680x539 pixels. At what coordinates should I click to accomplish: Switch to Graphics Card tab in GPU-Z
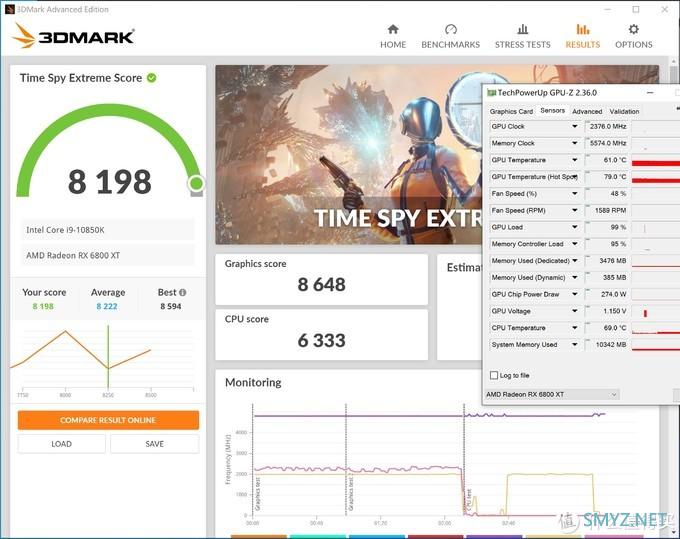pos(511,111)
